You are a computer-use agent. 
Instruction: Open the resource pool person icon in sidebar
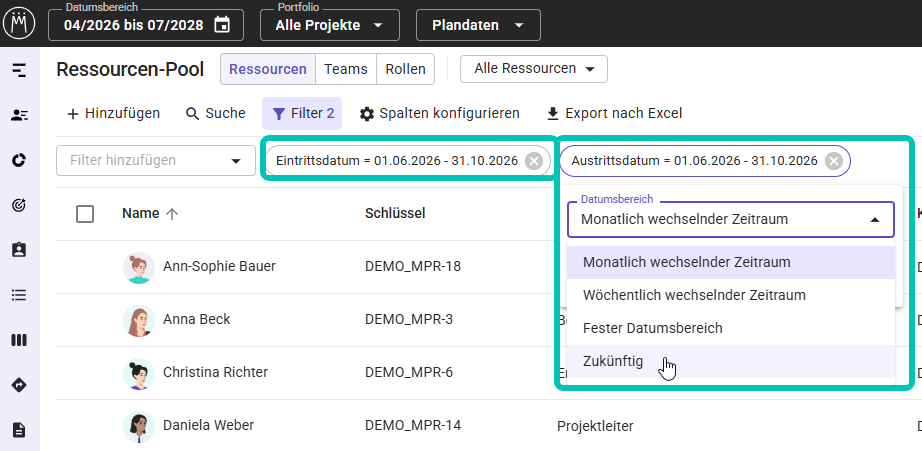point(19,115)
